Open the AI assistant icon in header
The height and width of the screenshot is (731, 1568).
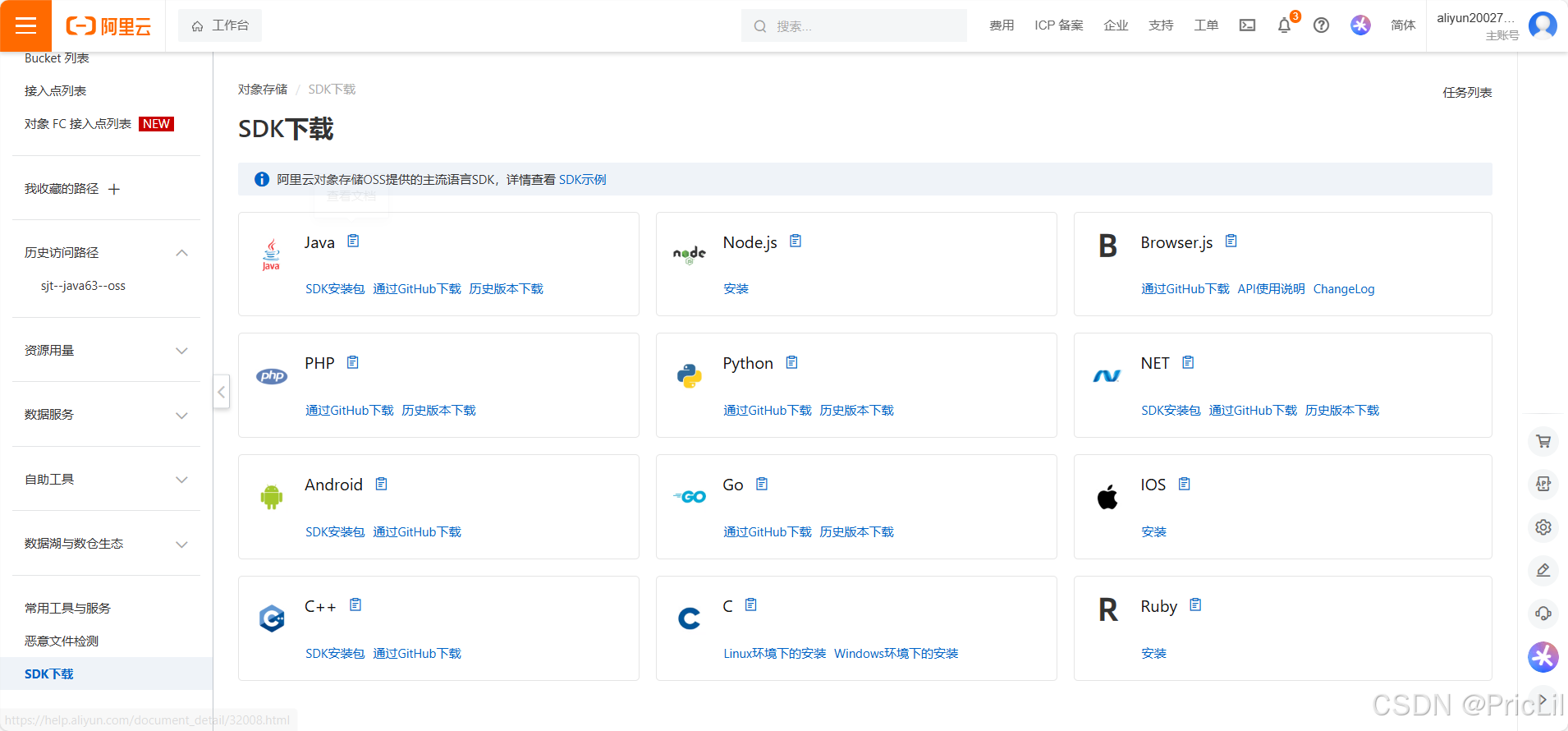pyautogui.click(x=1360, y=25)
